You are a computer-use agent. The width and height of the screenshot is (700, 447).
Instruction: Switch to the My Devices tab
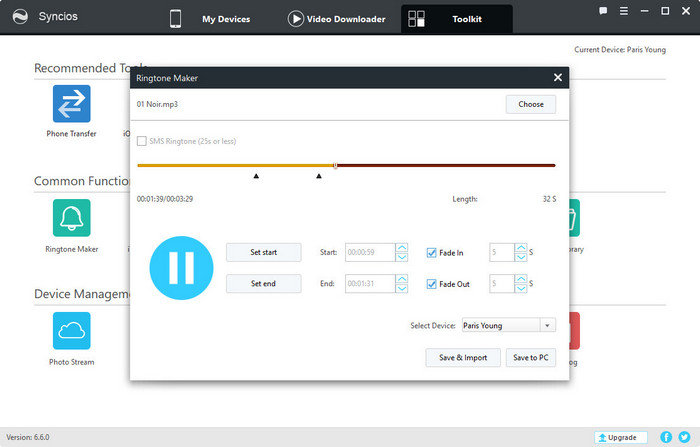(x=226, y=19)
